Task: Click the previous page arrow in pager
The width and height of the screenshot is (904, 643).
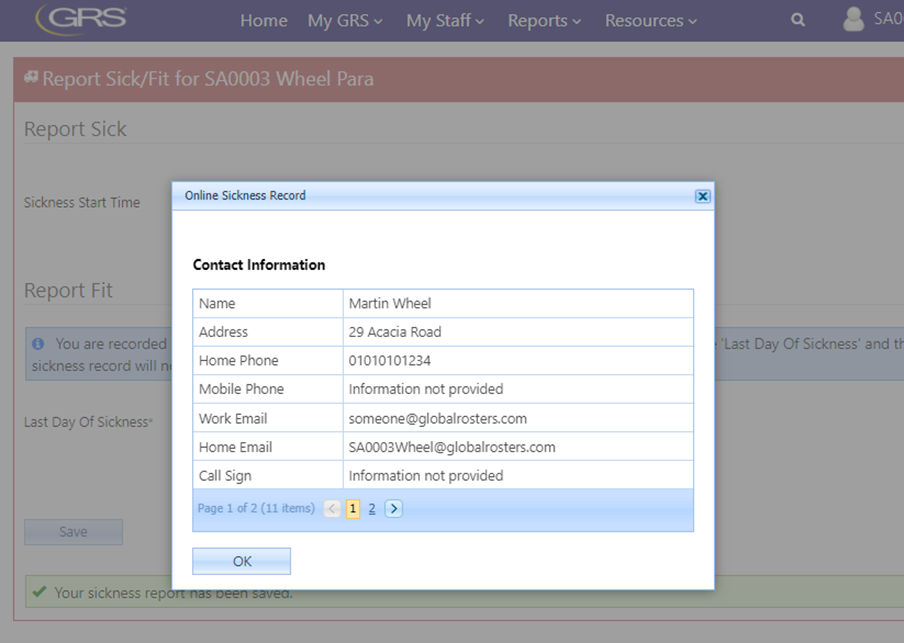Action: pos(332,509)
